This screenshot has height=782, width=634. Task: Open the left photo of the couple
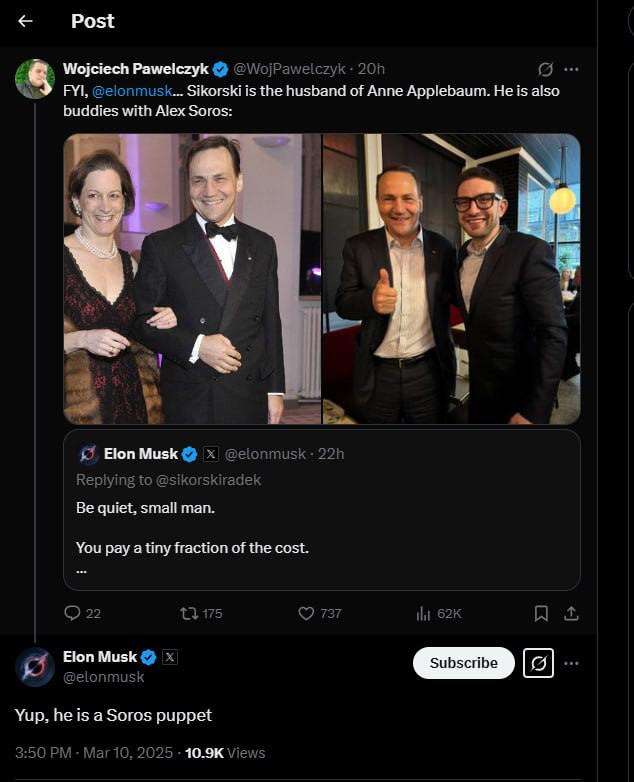[x=193, y=279]
